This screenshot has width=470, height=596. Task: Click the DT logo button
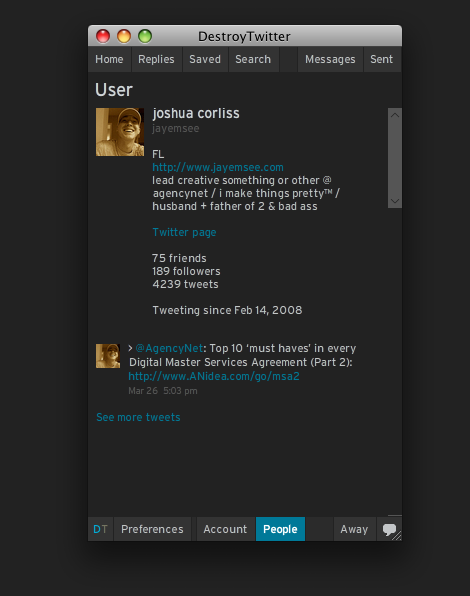click(x=100, y=529)
